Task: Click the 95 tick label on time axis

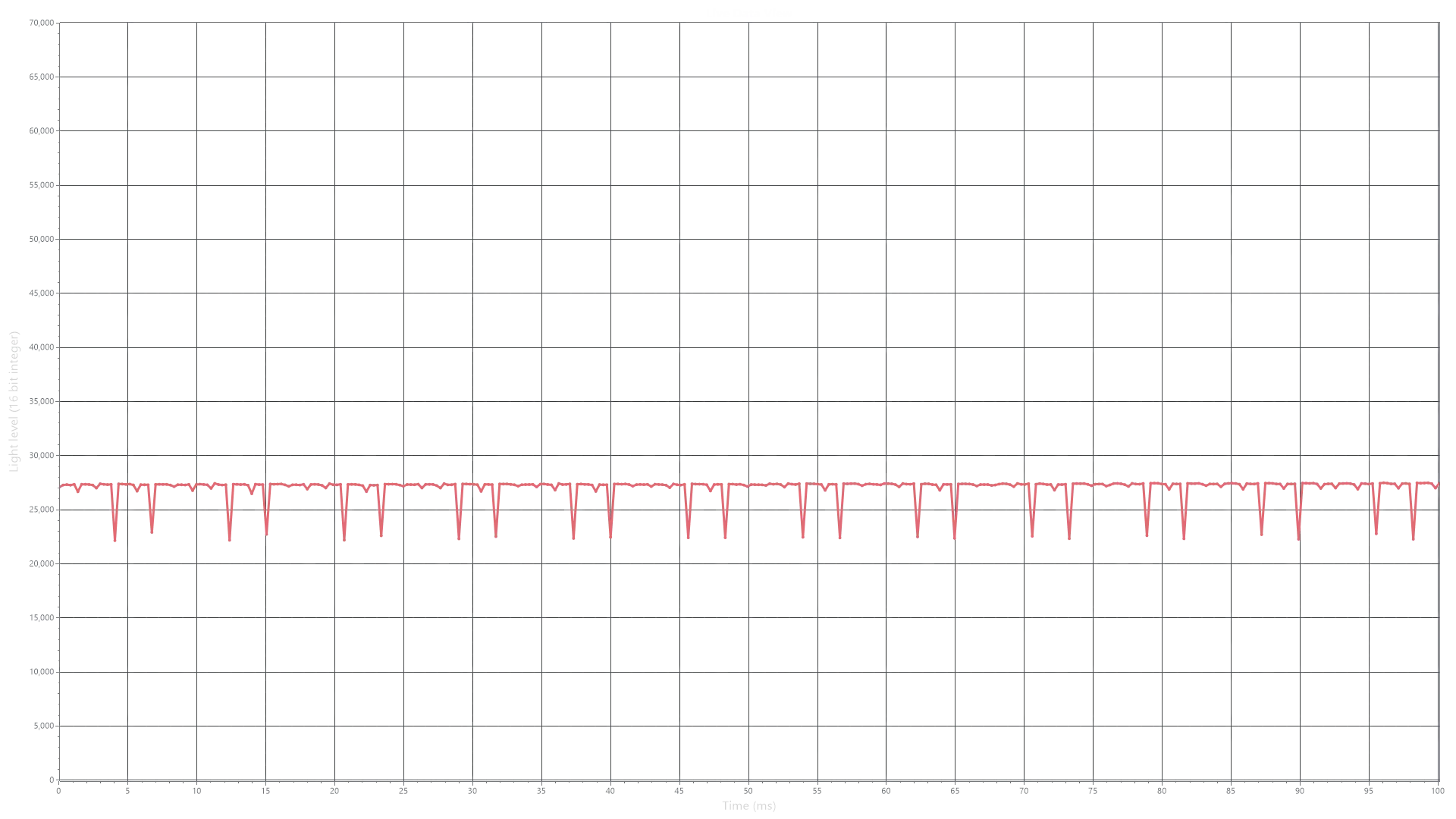Action: pyautogui.click(x=1369, y=791)
